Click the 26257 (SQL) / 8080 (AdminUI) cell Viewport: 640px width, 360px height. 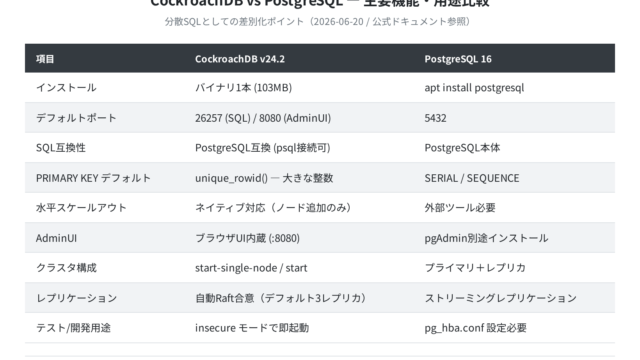[x=263, y=118]
